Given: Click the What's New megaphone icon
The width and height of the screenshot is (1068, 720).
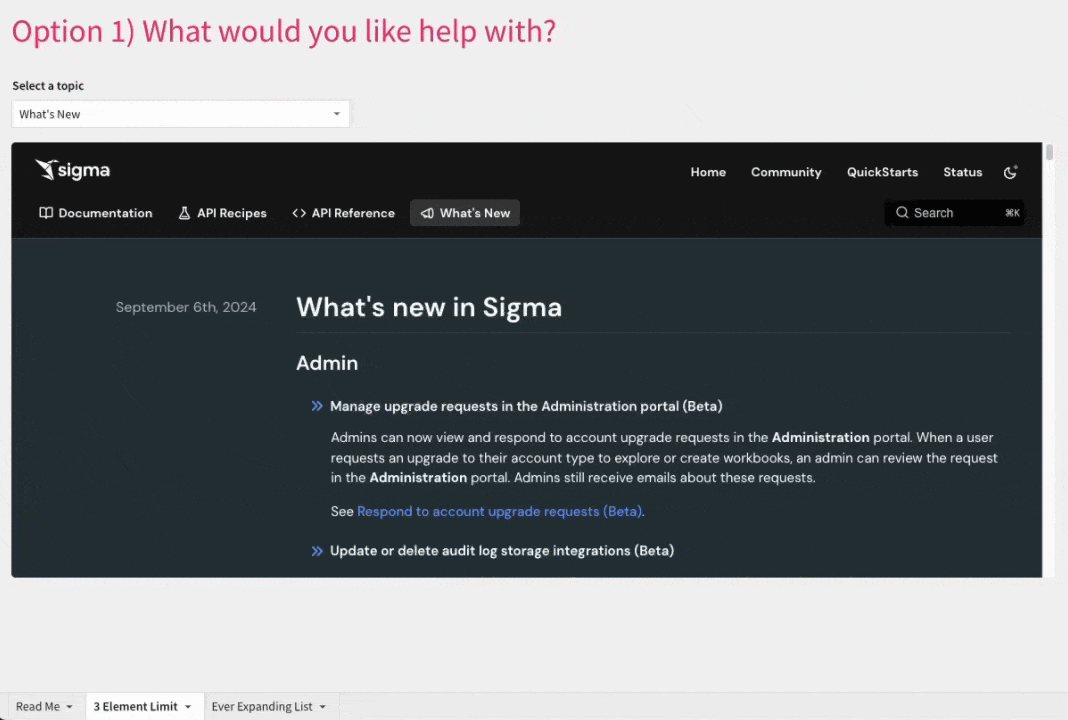Looking at the screenshot, I should pos(427,213).
